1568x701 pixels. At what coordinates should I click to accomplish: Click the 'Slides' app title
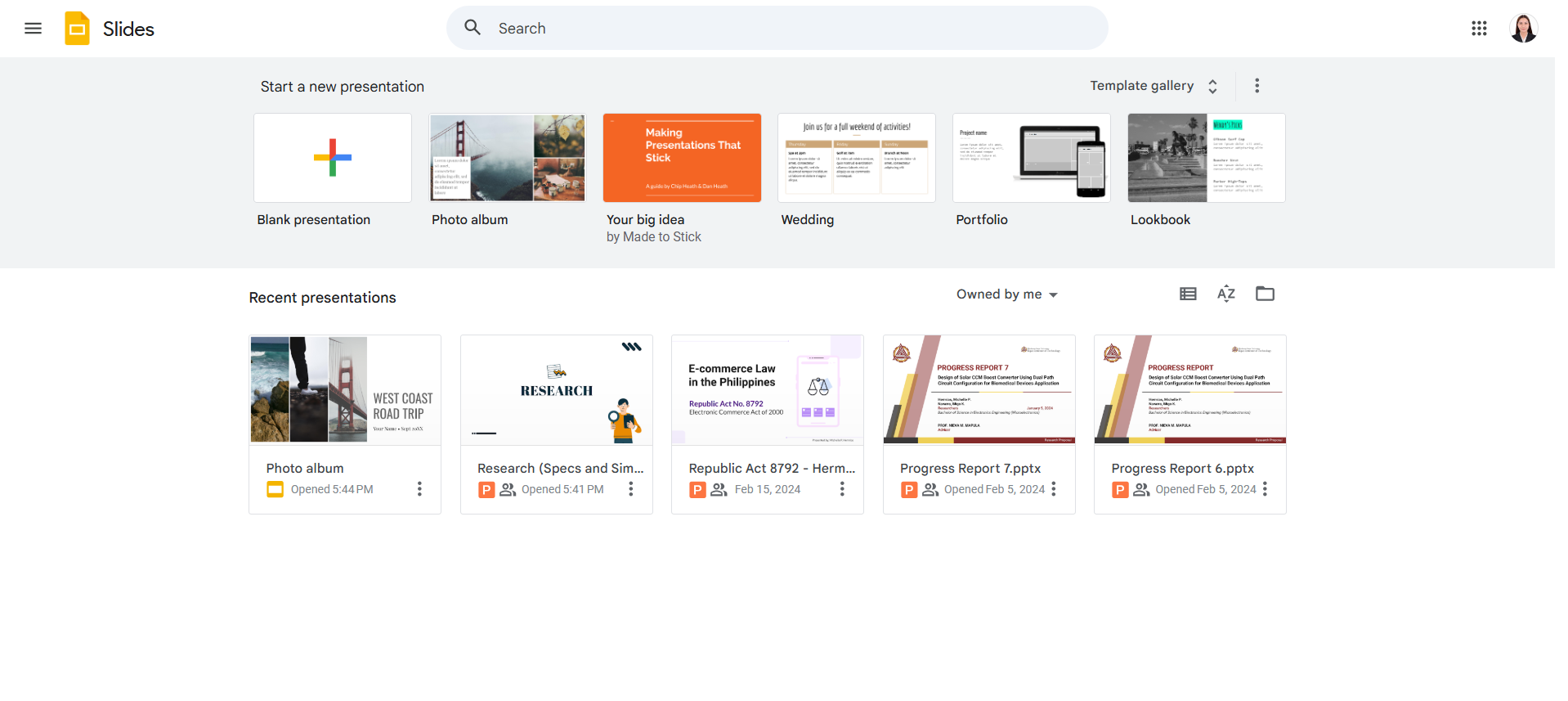(x=128, y=29)
